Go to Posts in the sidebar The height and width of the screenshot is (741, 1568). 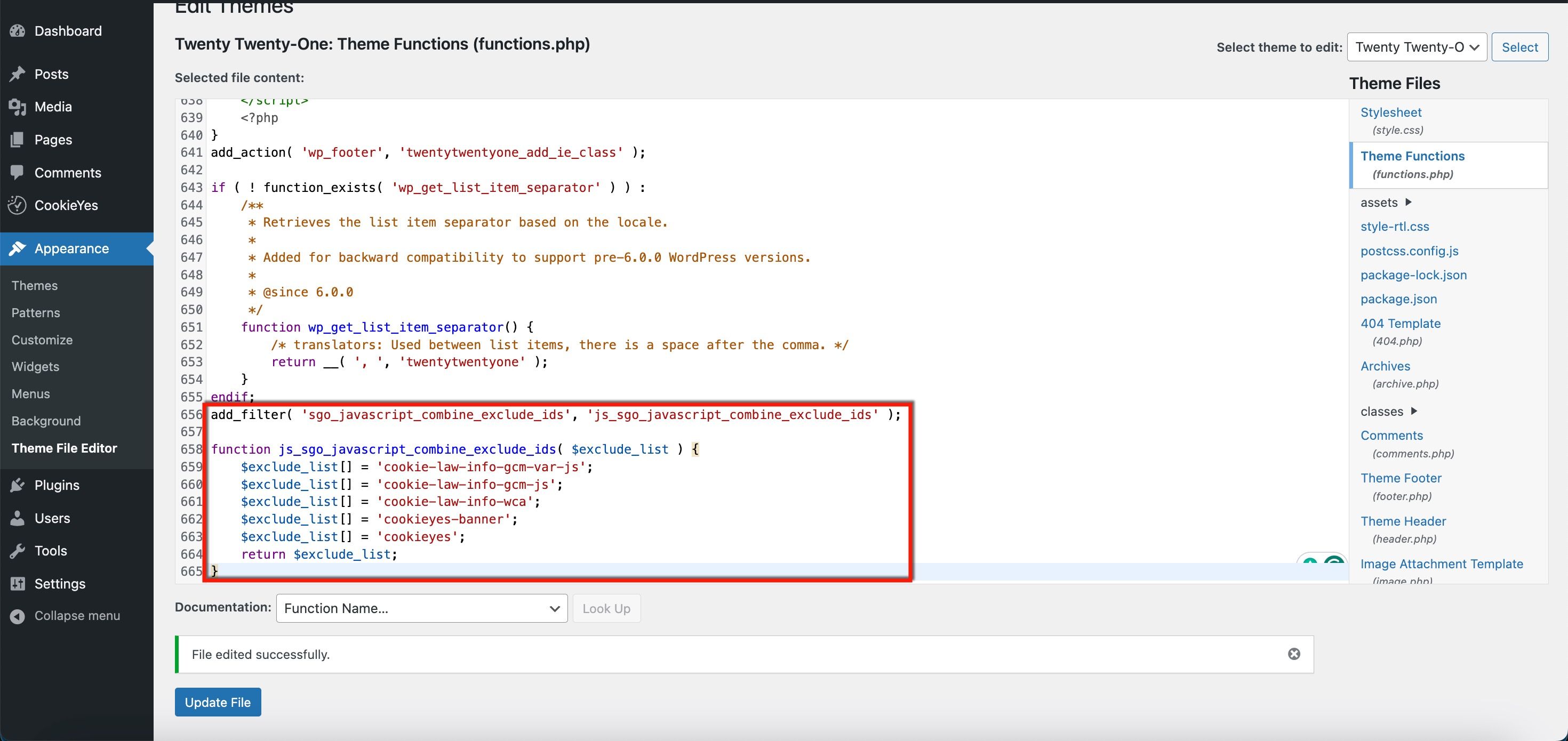[52, 74]
